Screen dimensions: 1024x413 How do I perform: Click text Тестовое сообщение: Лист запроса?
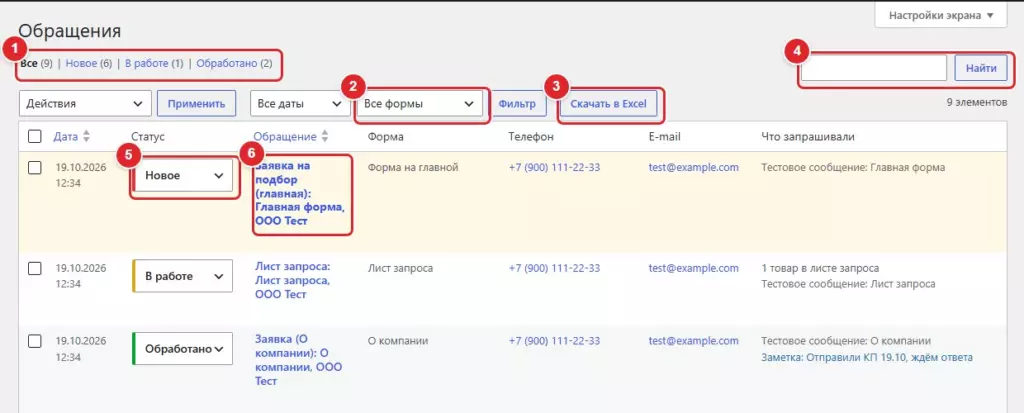[x=848, y=284]
